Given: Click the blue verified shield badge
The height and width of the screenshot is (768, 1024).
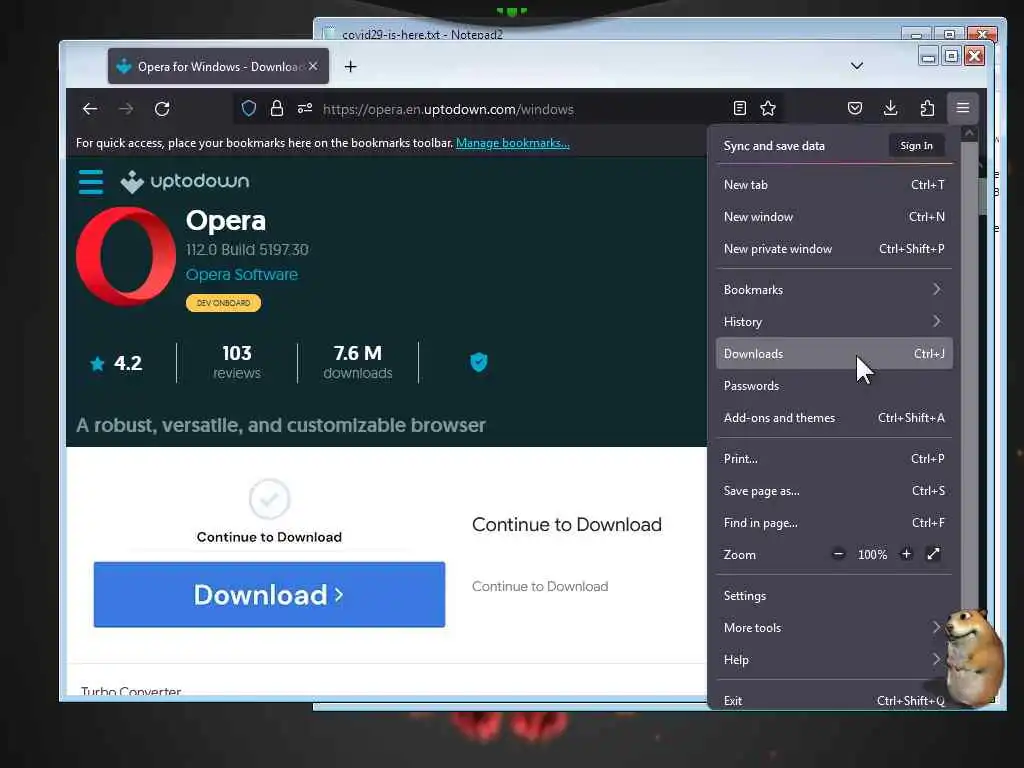Looking at the screenshot, I should pos(479,362).
